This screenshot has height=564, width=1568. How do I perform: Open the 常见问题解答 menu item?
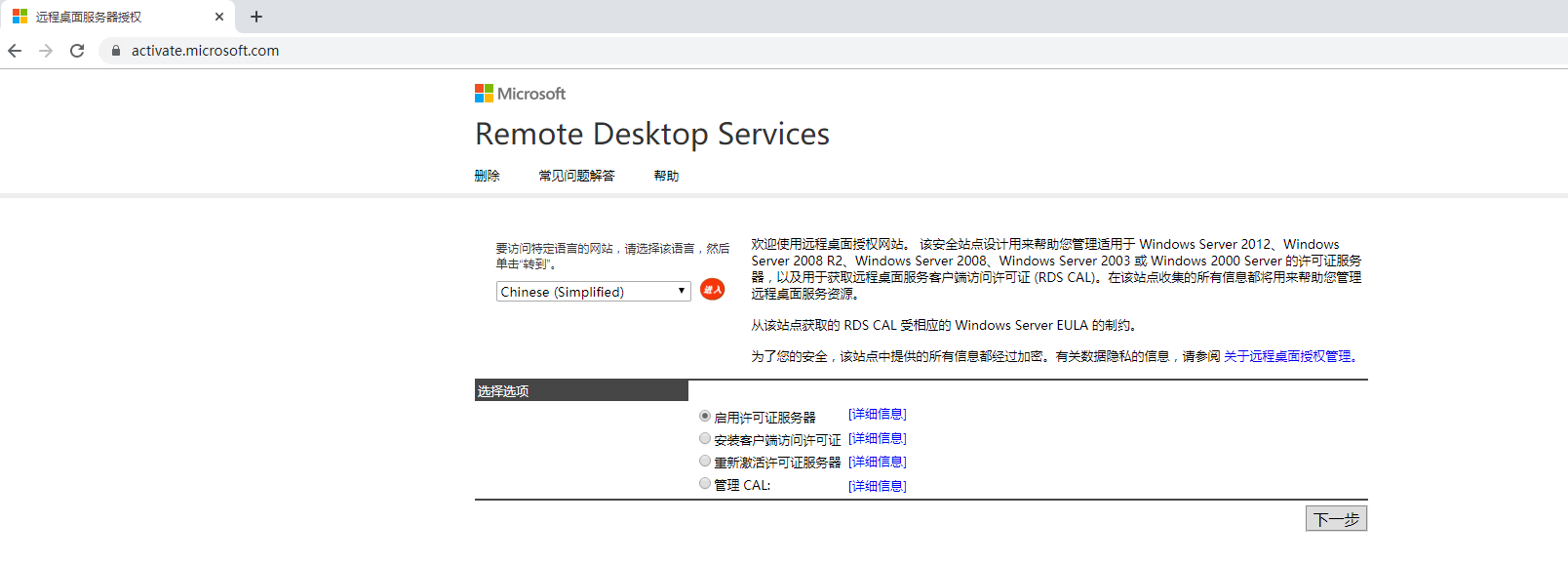tap(576, 176)
